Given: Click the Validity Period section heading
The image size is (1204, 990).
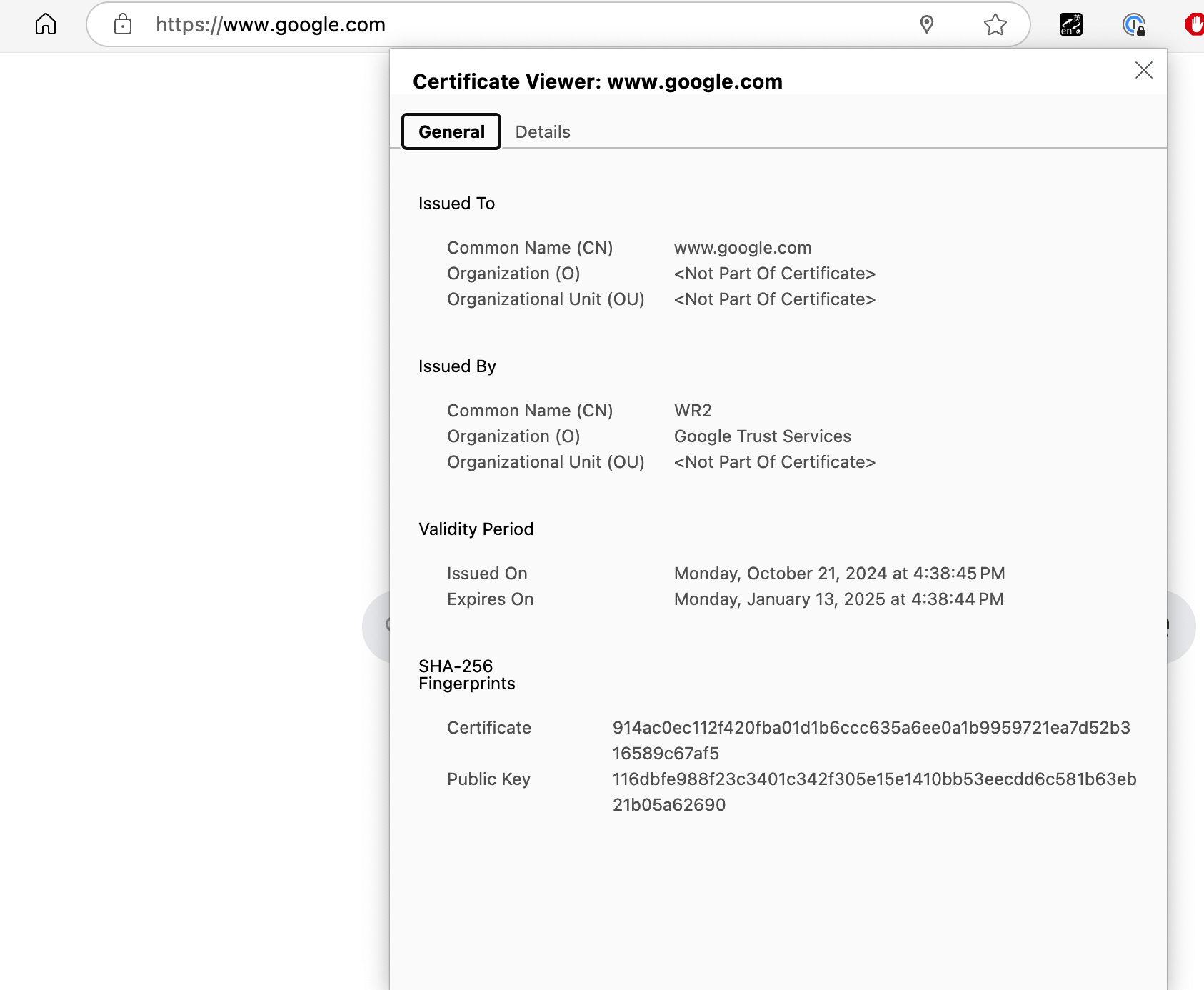Looking at the screenshot, I should [476, 529].
